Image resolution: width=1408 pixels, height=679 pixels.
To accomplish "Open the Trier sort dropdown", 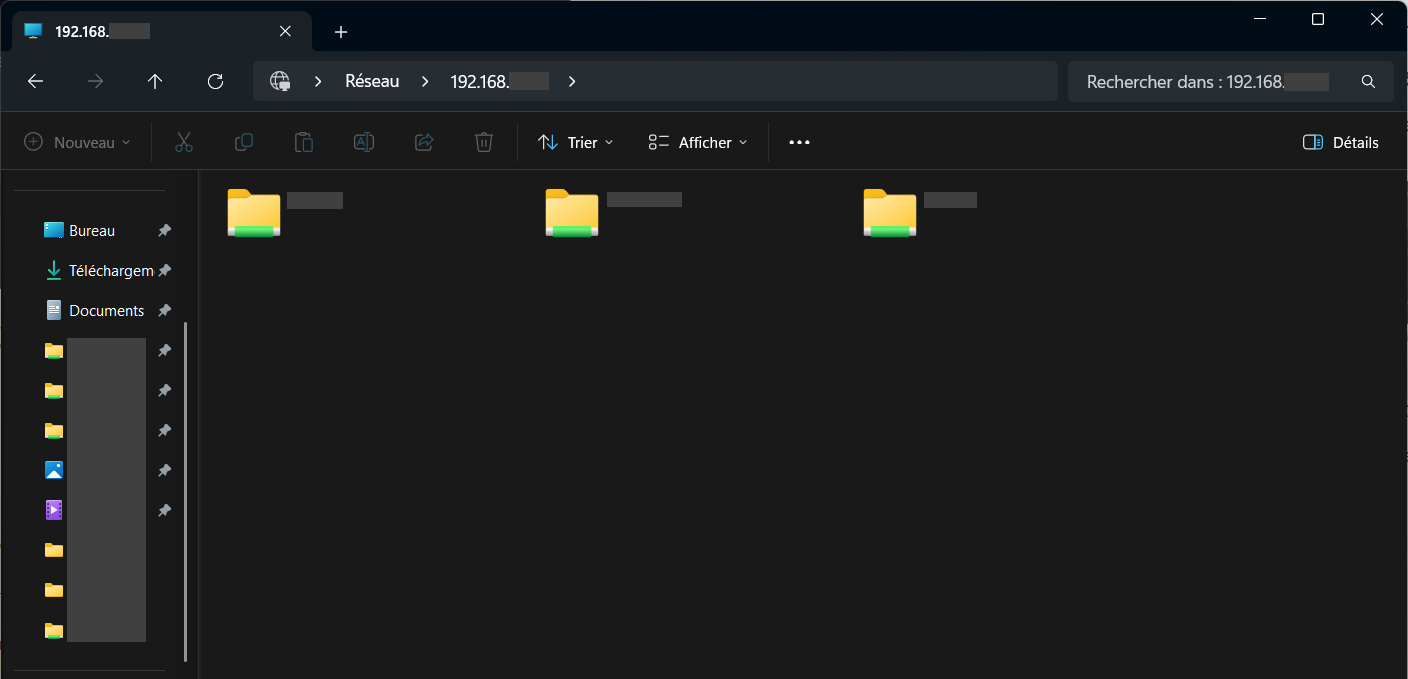I will pyautogui.click(x=576, y=143).
